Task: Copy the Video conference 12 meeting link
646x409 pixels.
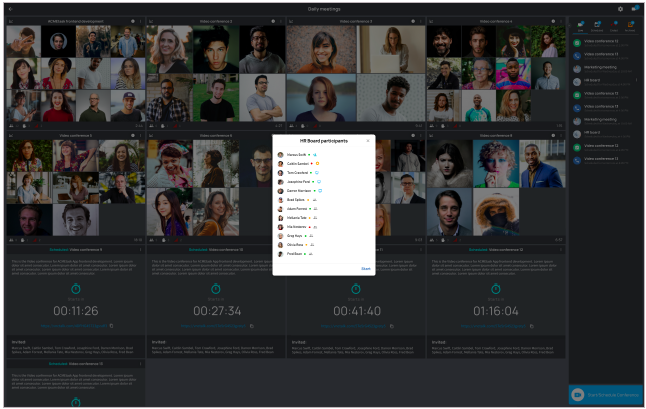Action: click(532, 326)
